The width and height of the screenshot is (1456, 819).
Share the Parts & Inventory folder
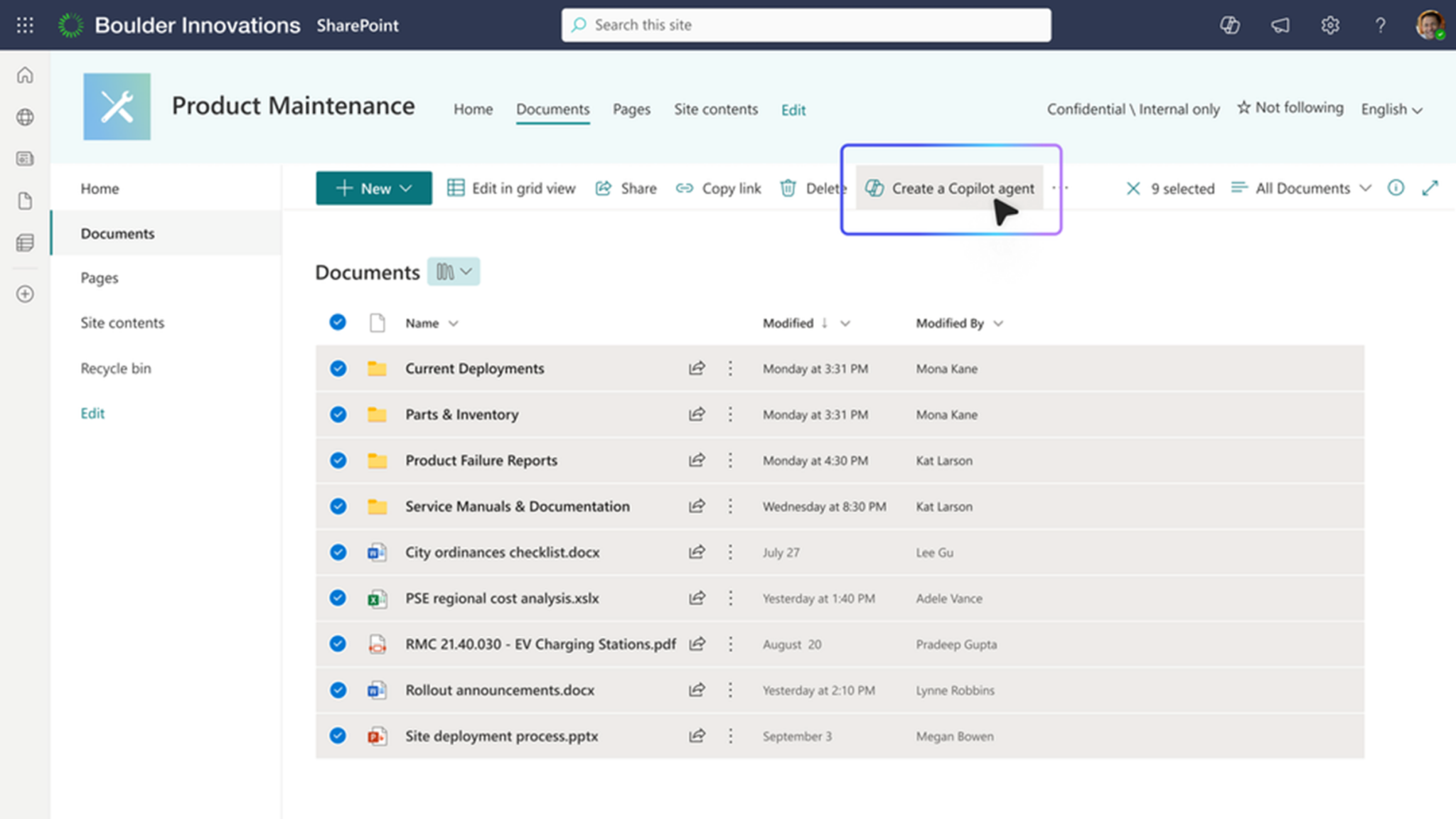point(697,414)
